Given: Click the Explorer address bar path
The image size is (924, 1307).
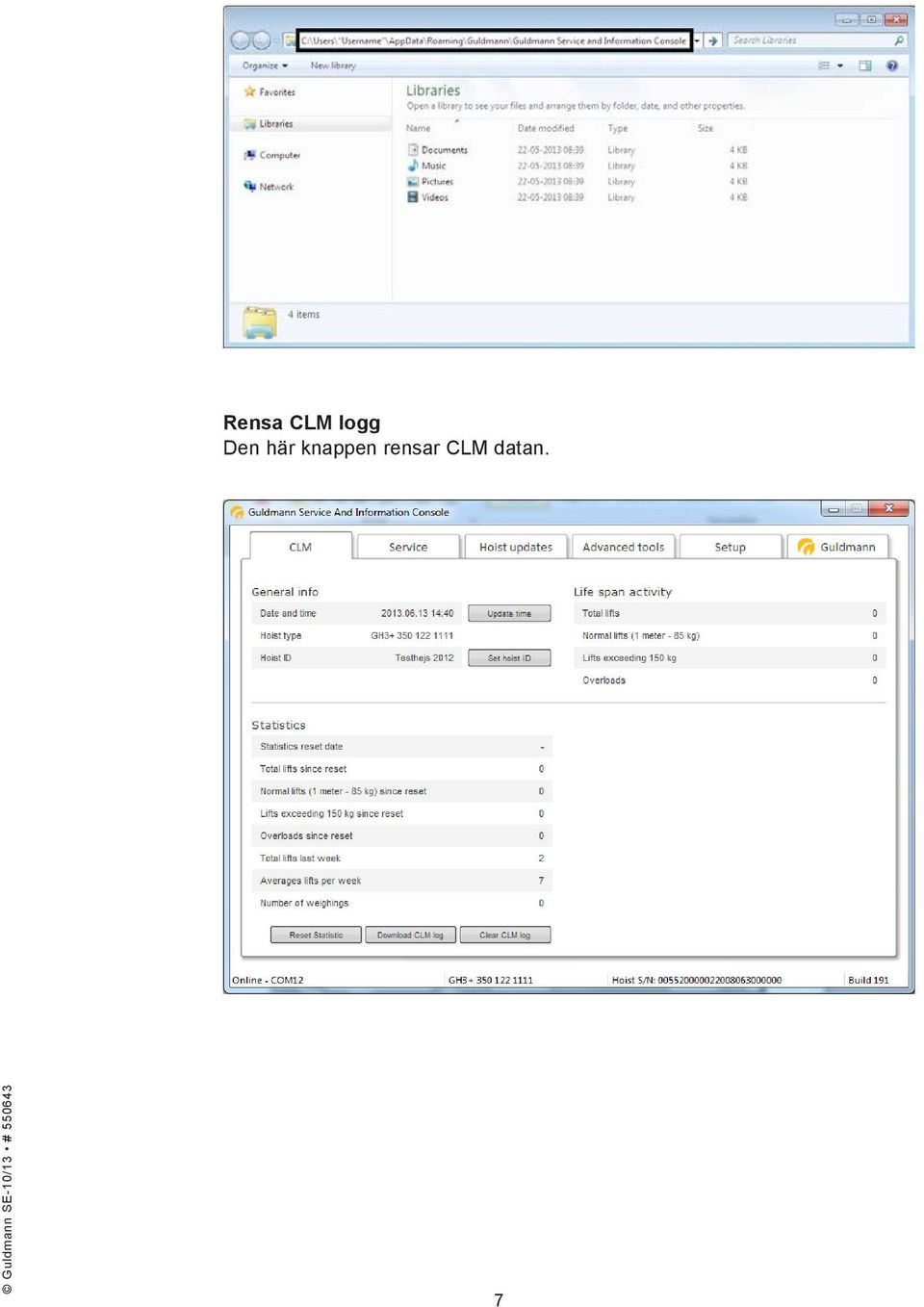Looking at the screenshot, I should [494, 40].
